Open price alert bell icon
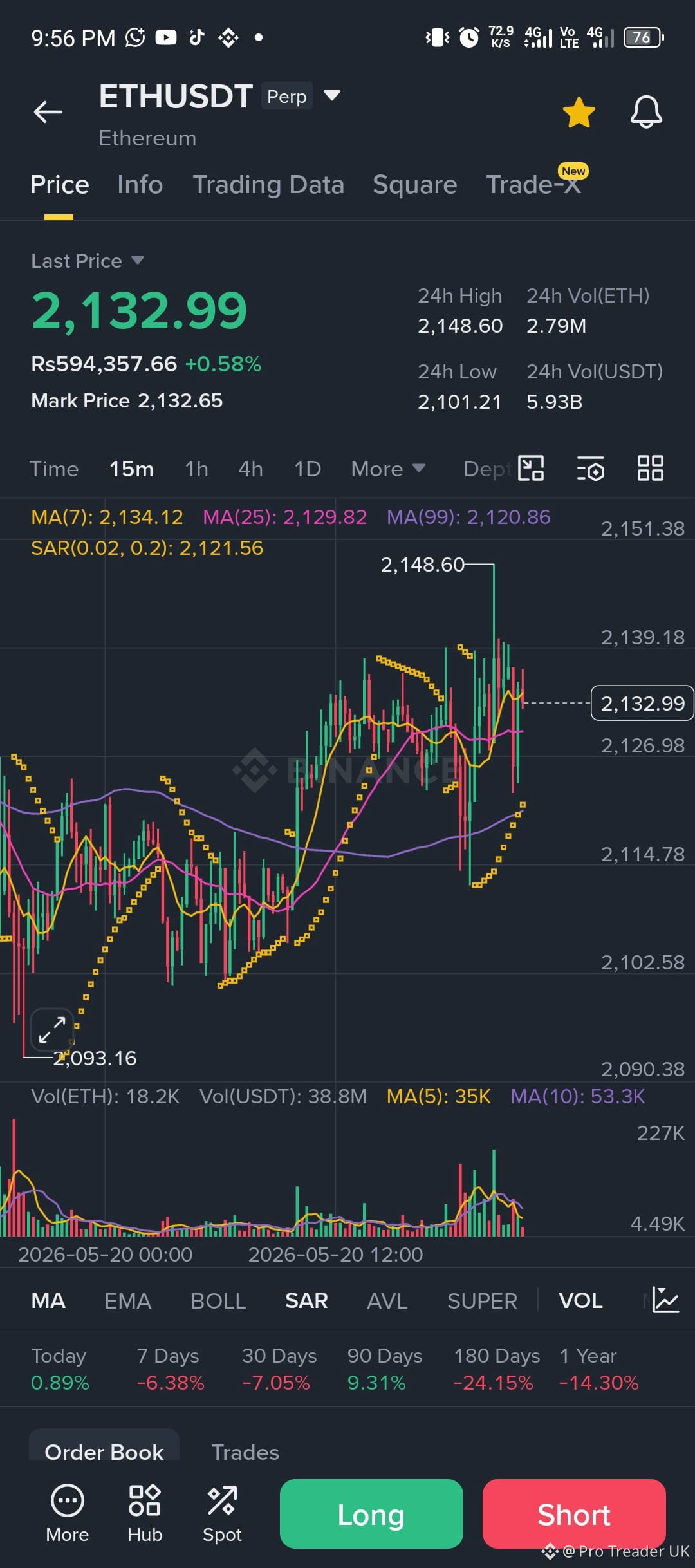The image size is (695, 1568). (646, 112)
